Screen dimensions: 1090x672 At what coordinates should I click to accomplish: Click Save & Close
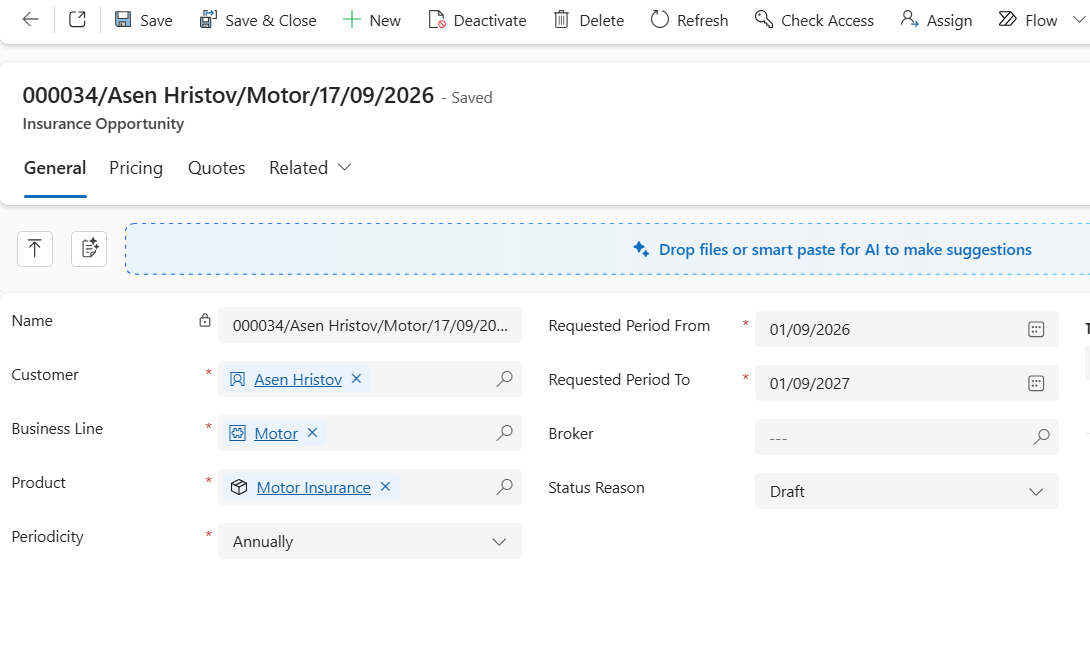coord(258,20)
